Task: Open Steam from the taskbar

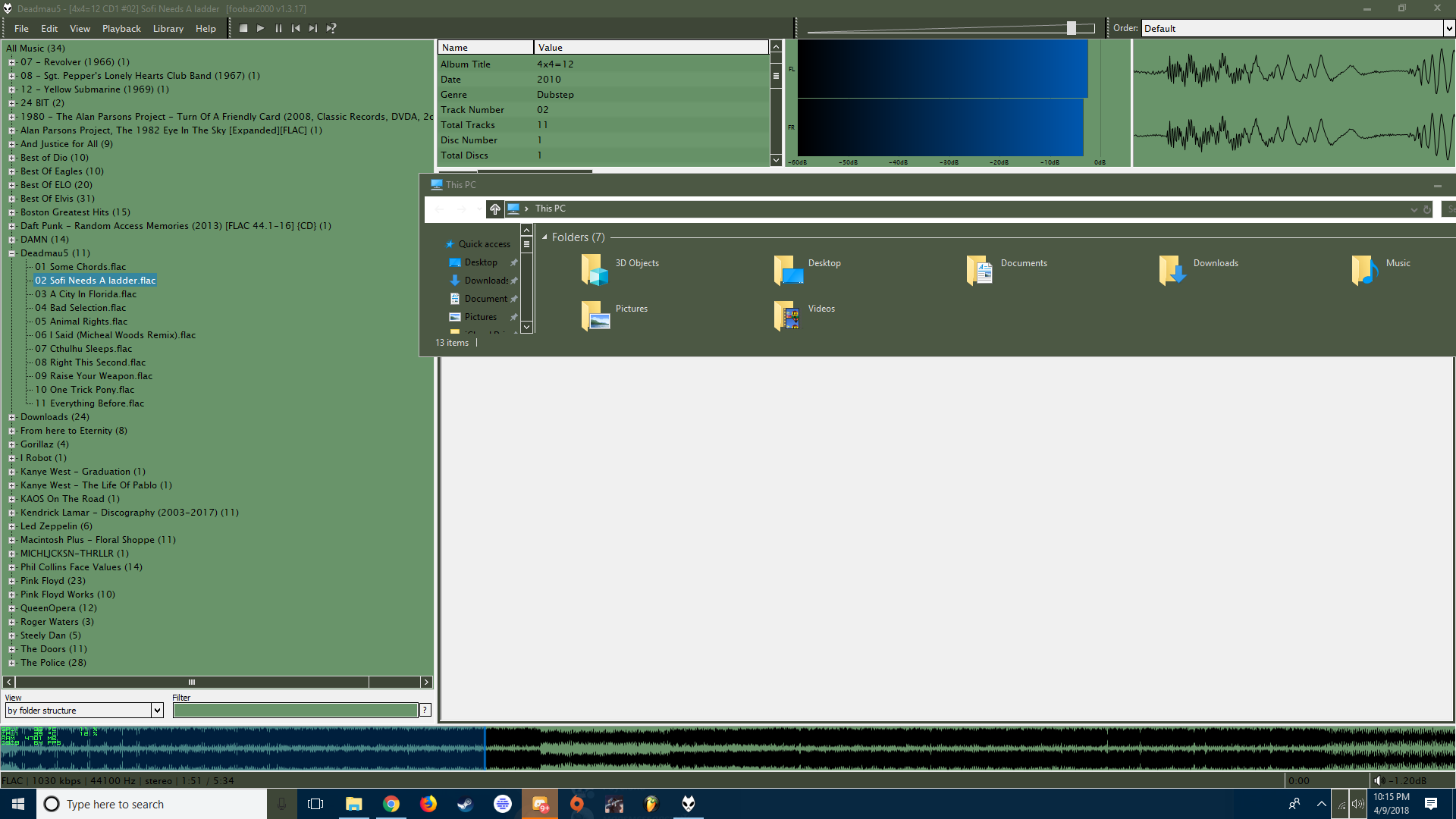Action: tap(466, 804)
